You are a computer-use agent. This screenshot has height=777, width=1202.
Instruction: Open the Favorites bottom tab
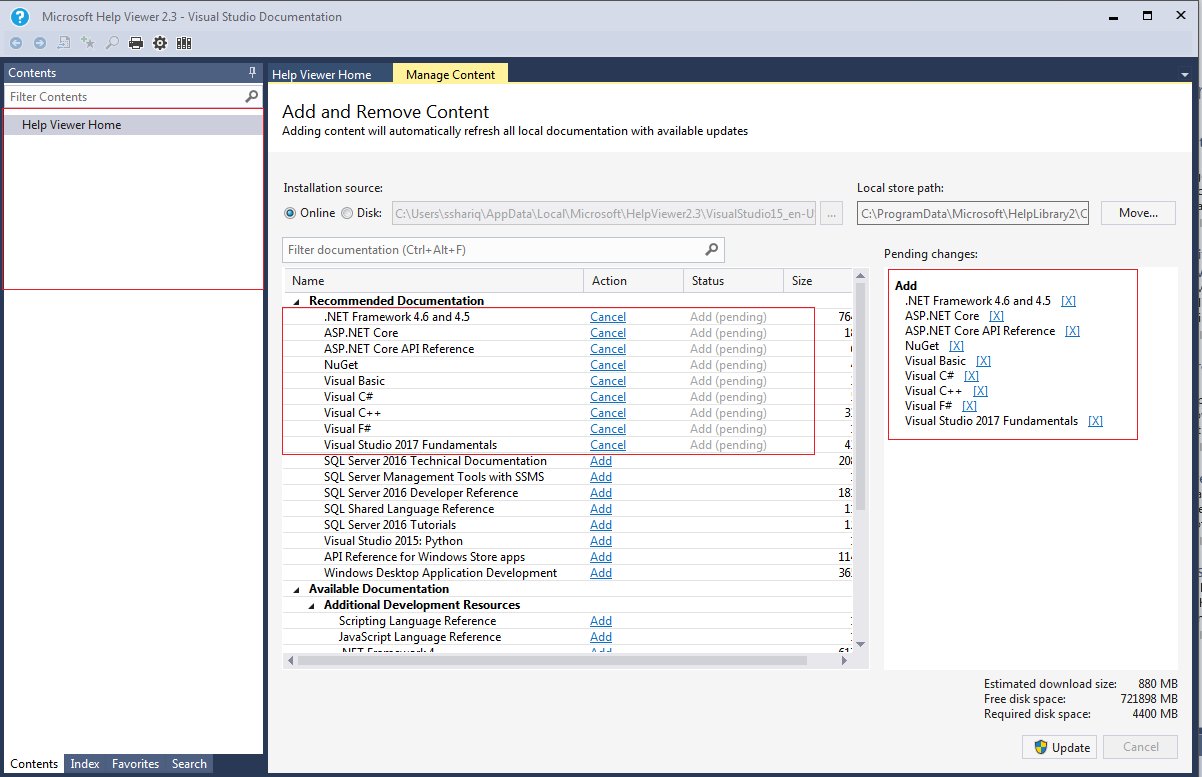[x=136, y=764]
